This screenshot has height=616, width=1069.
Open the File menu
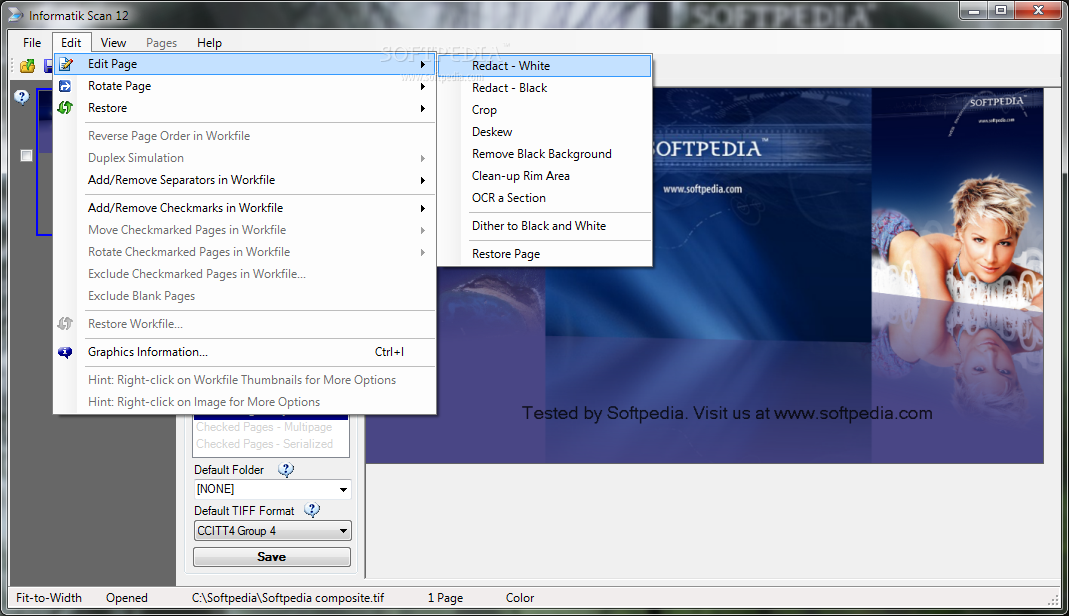[32, 42]
